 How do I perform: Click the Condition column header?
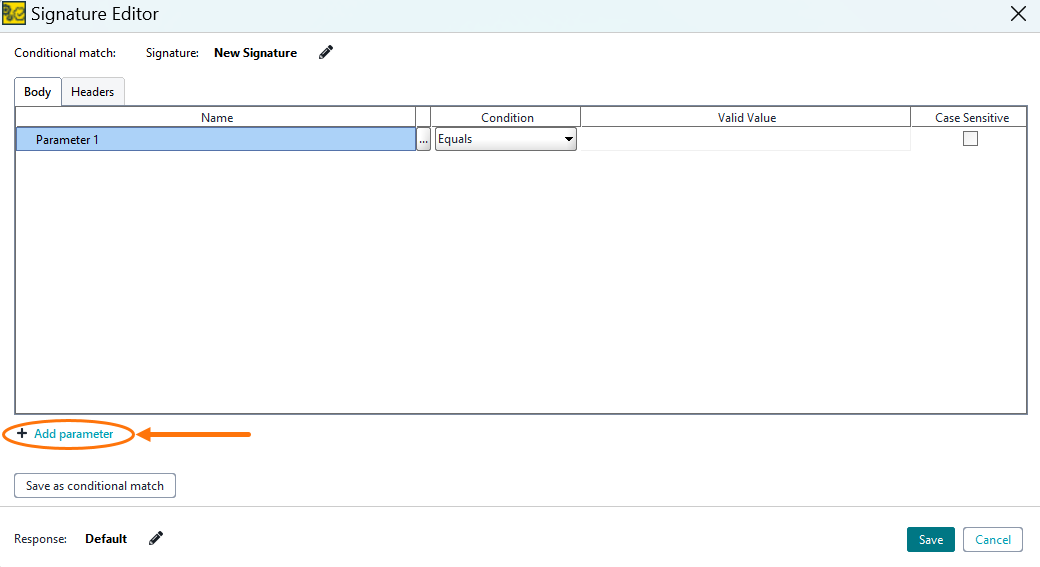point(507,117)
